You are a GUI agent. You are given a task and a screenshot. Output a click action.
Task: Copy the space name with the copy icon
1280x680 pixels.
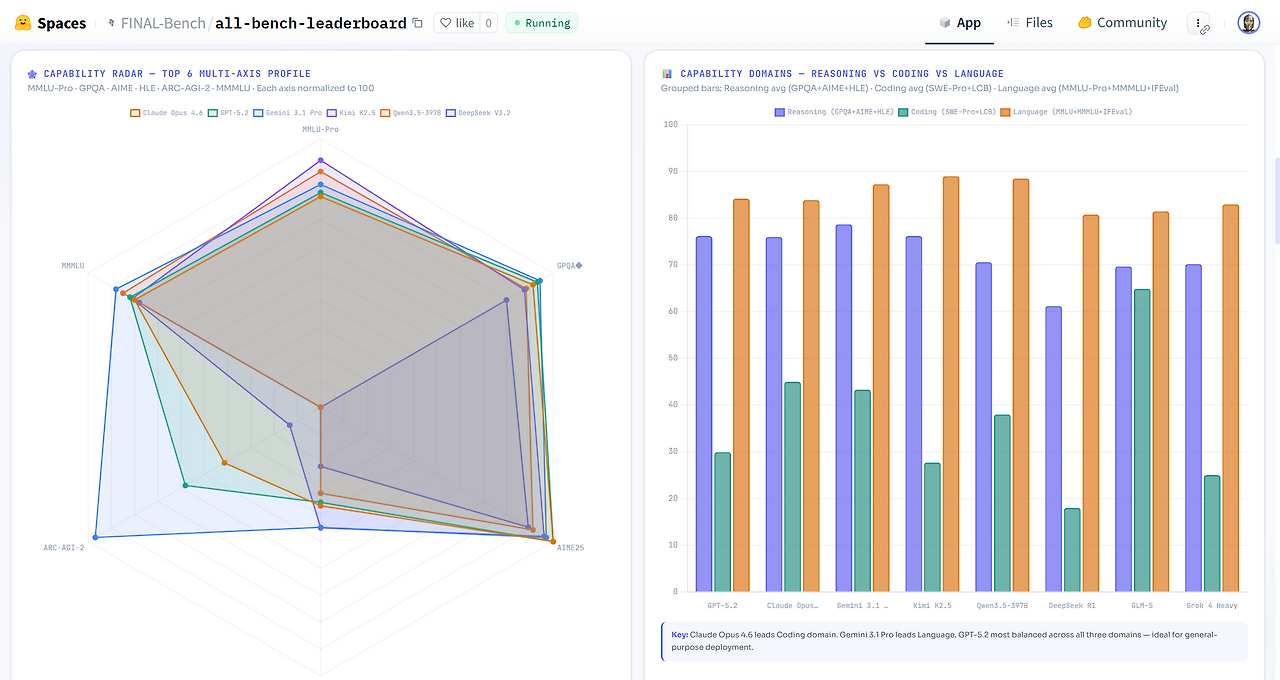click(x=417, y=23)
